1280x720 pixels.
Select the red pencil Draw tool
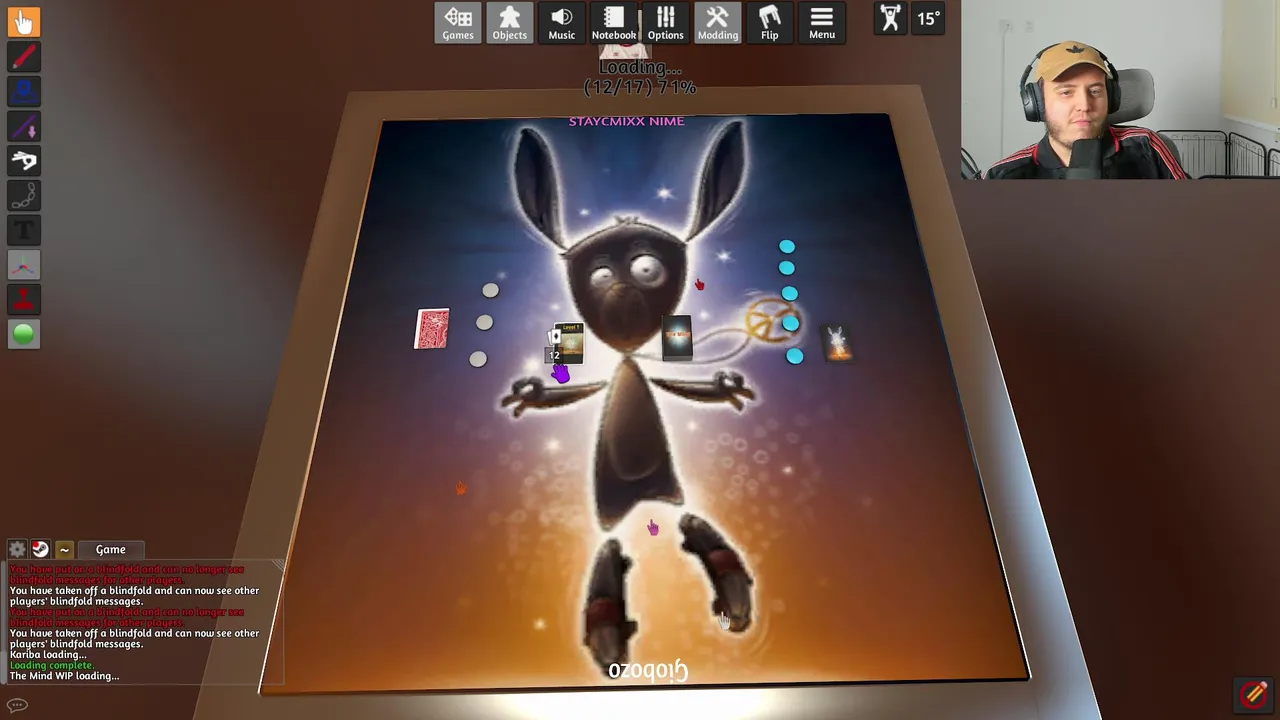24,57
